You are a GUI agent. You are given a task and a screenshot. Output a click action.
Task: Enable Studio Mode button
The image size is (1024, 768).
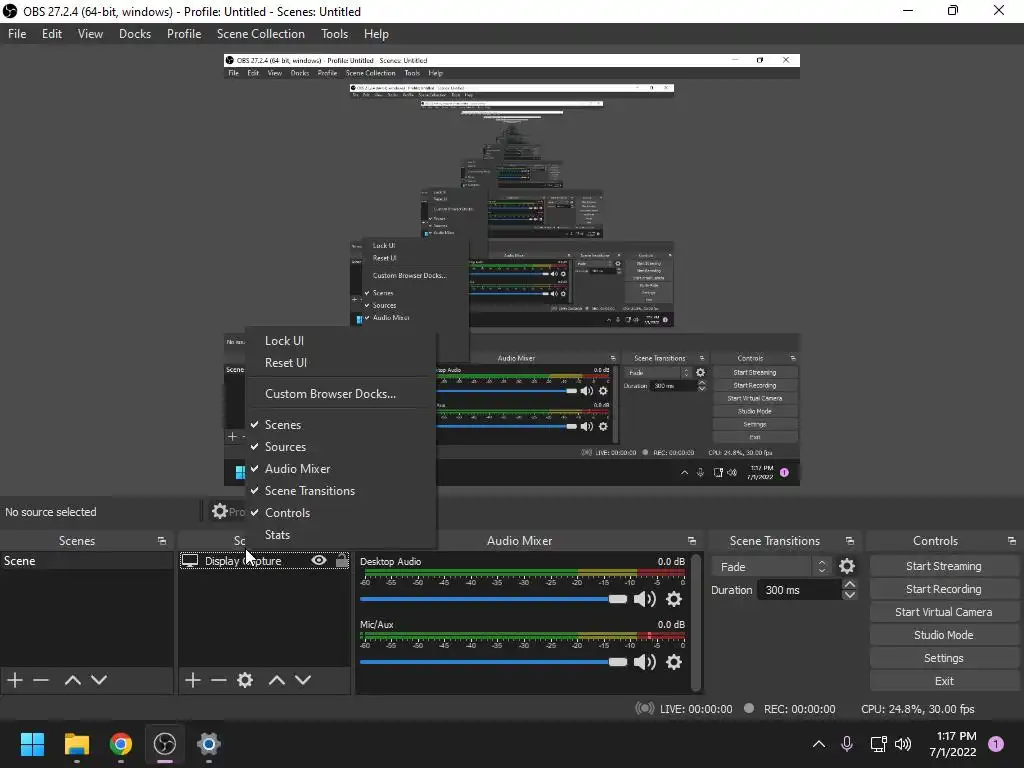944,635
